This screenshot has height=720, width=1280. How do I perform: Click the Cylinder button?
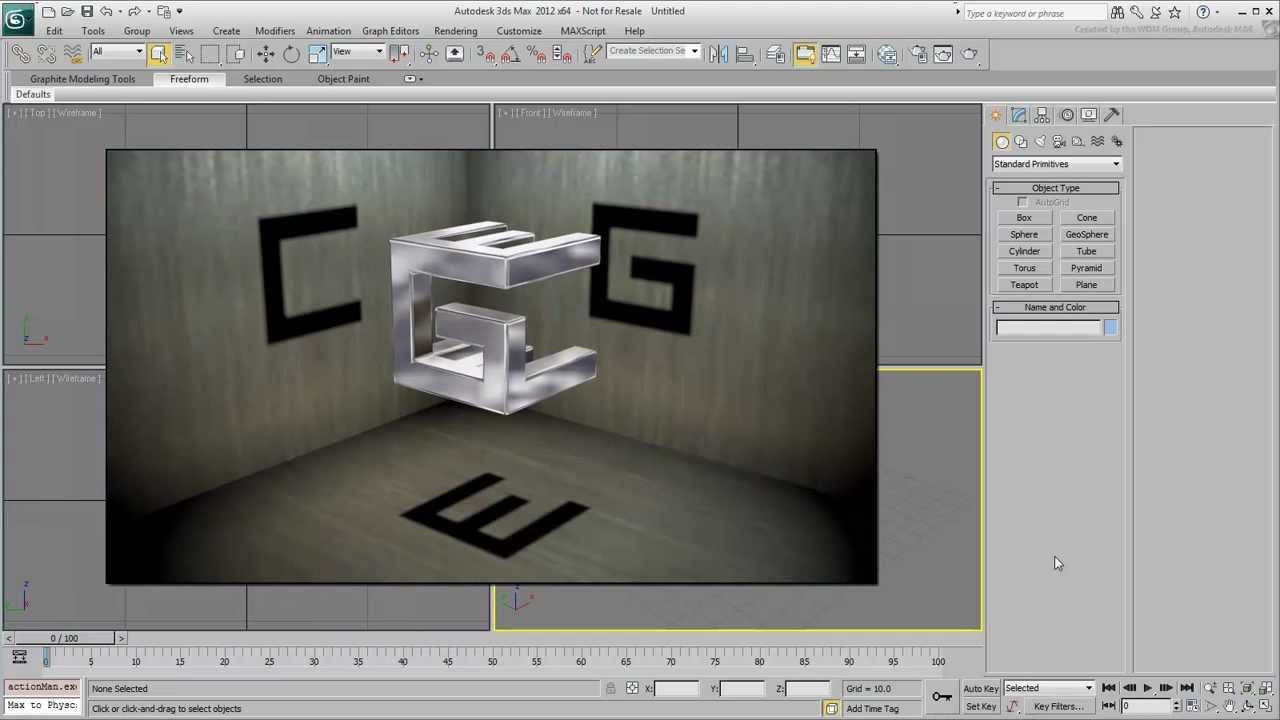tap(1024, 252)
